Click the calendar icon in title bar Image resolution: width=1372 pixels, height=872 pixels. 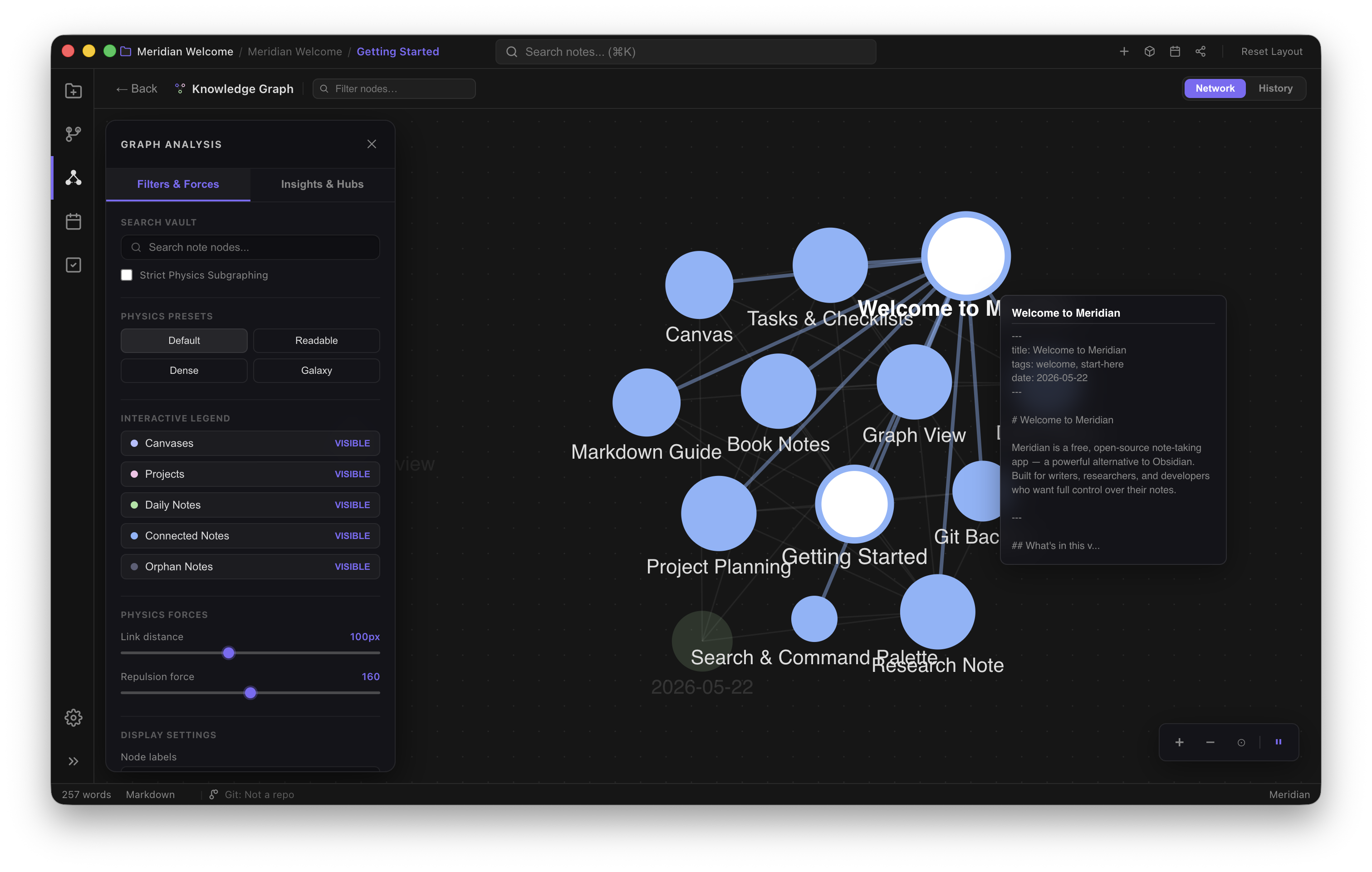tap(1175, 51)
